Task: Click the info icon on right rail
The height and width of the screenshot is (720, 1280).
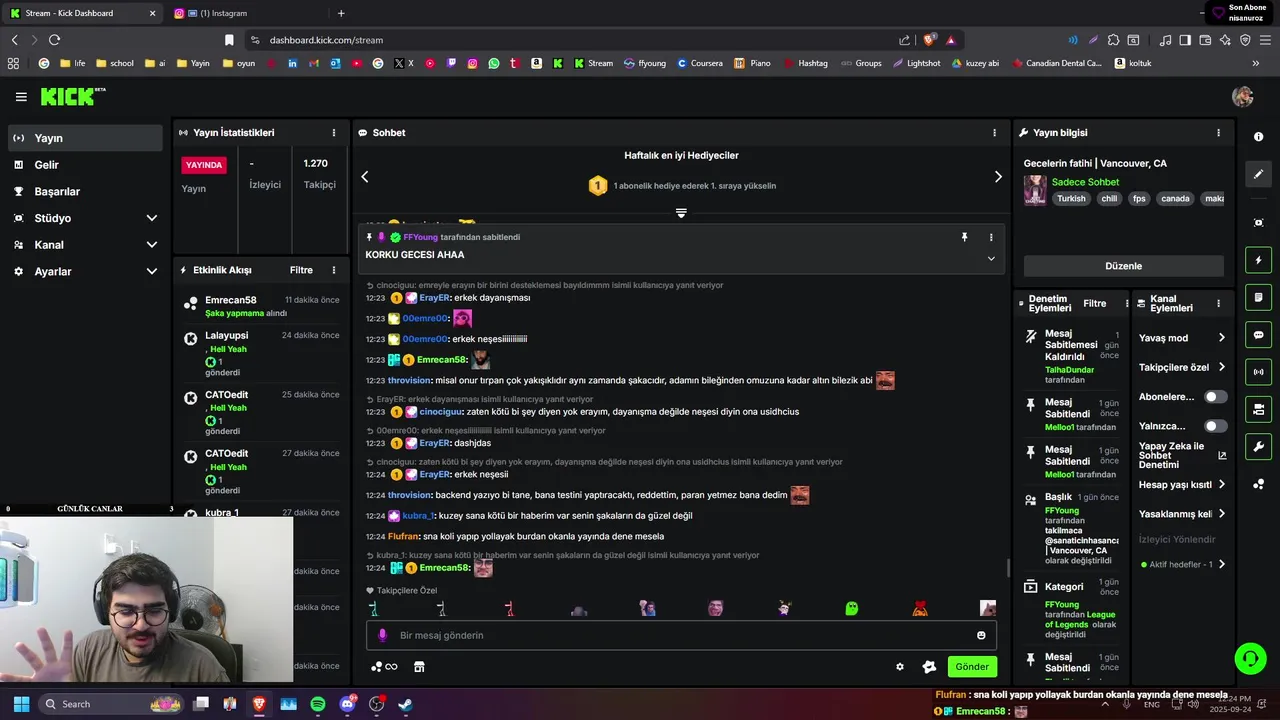Action: [1258, 137]
